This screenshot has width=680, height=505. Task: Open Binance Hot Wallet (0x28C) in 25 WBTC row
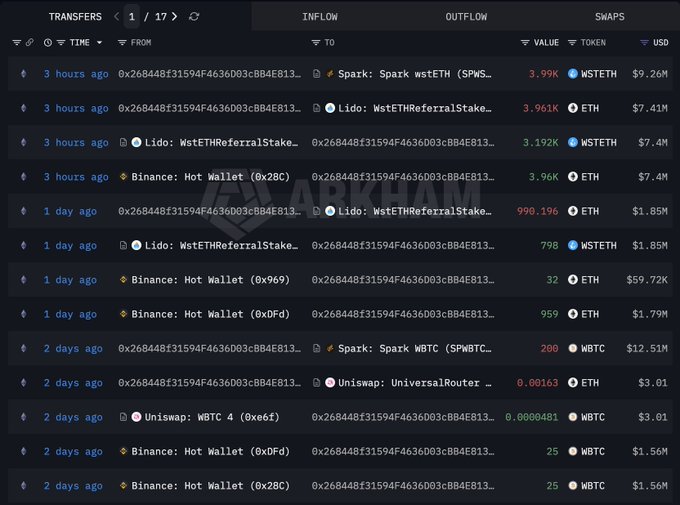[x=210, y=485]
